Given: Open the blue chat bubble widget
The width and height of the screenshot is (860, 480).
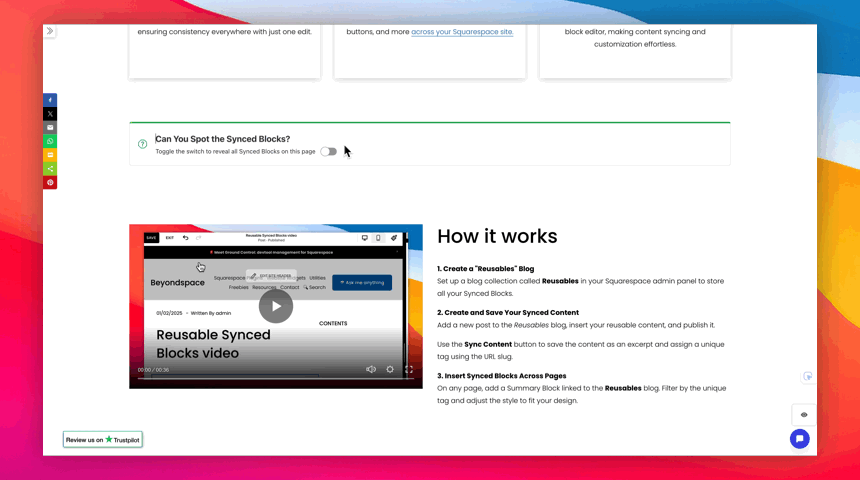Looking at the screenshot, I should pyautogui.click(x=800, y=439).
